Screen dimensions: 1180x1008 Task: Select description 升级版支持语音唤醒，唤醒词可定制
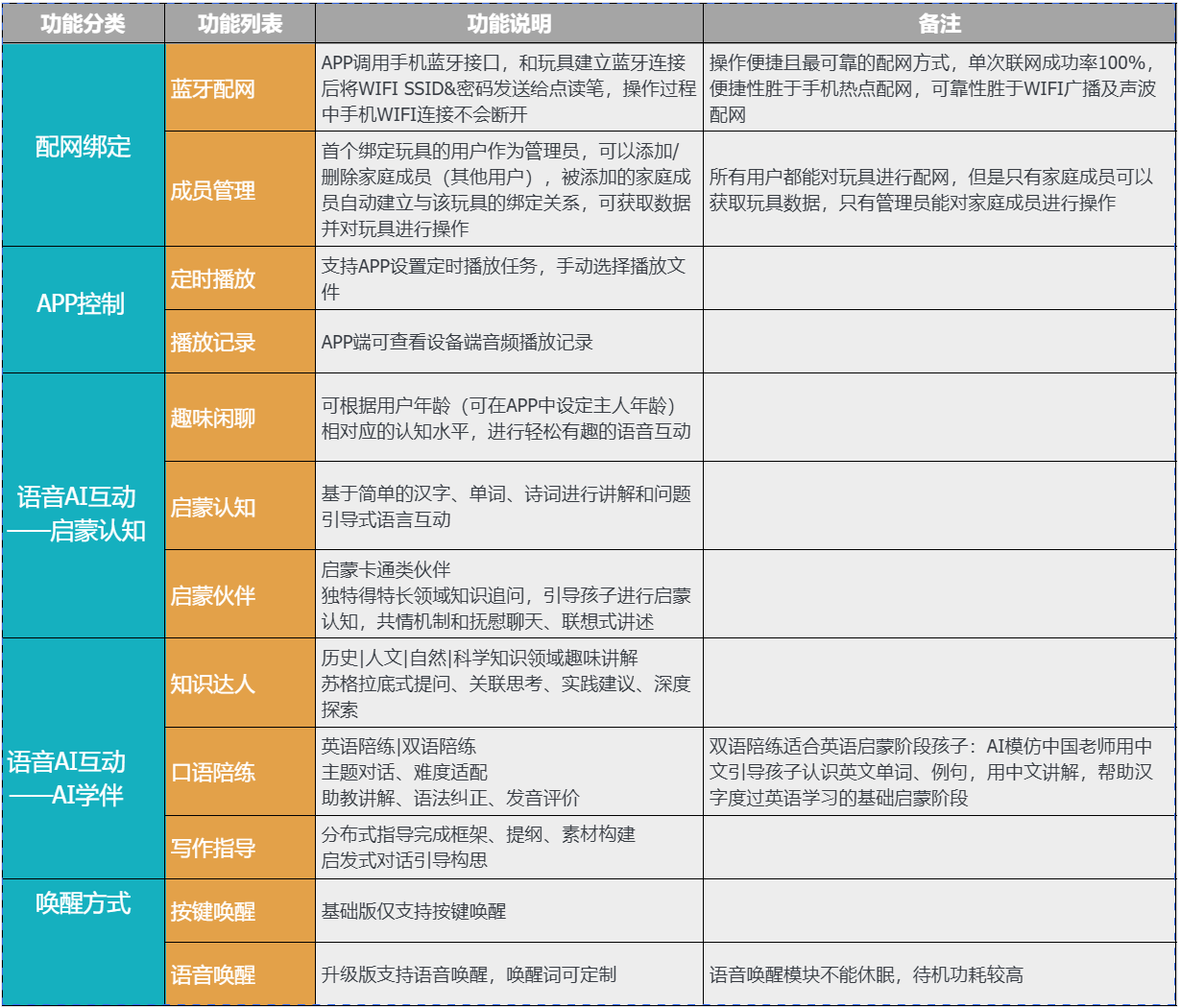pyautogui.click(x=509, y=973)
